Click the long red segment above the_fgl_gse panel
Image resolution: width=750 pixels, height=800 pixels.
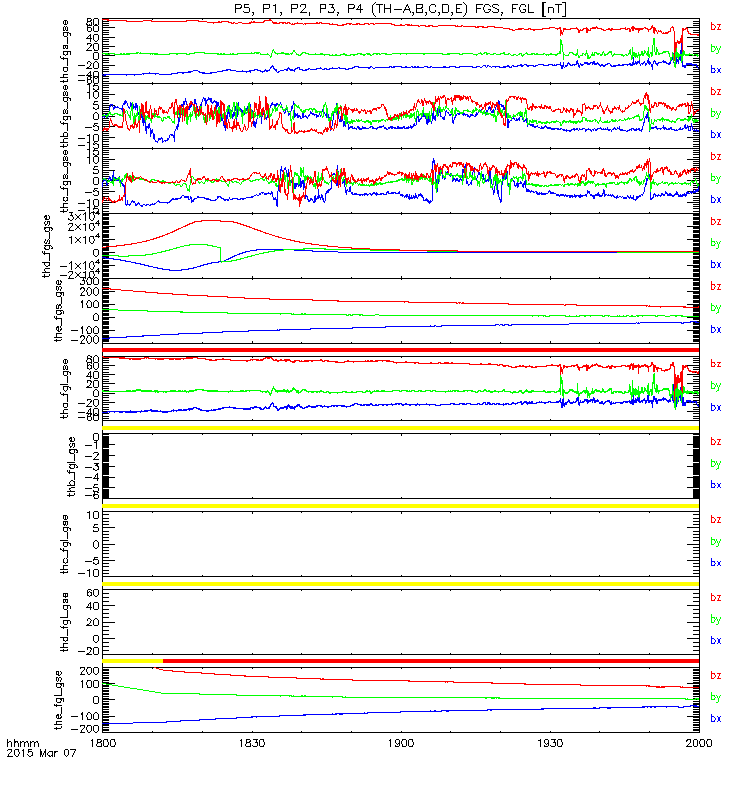tap(431, 661)
